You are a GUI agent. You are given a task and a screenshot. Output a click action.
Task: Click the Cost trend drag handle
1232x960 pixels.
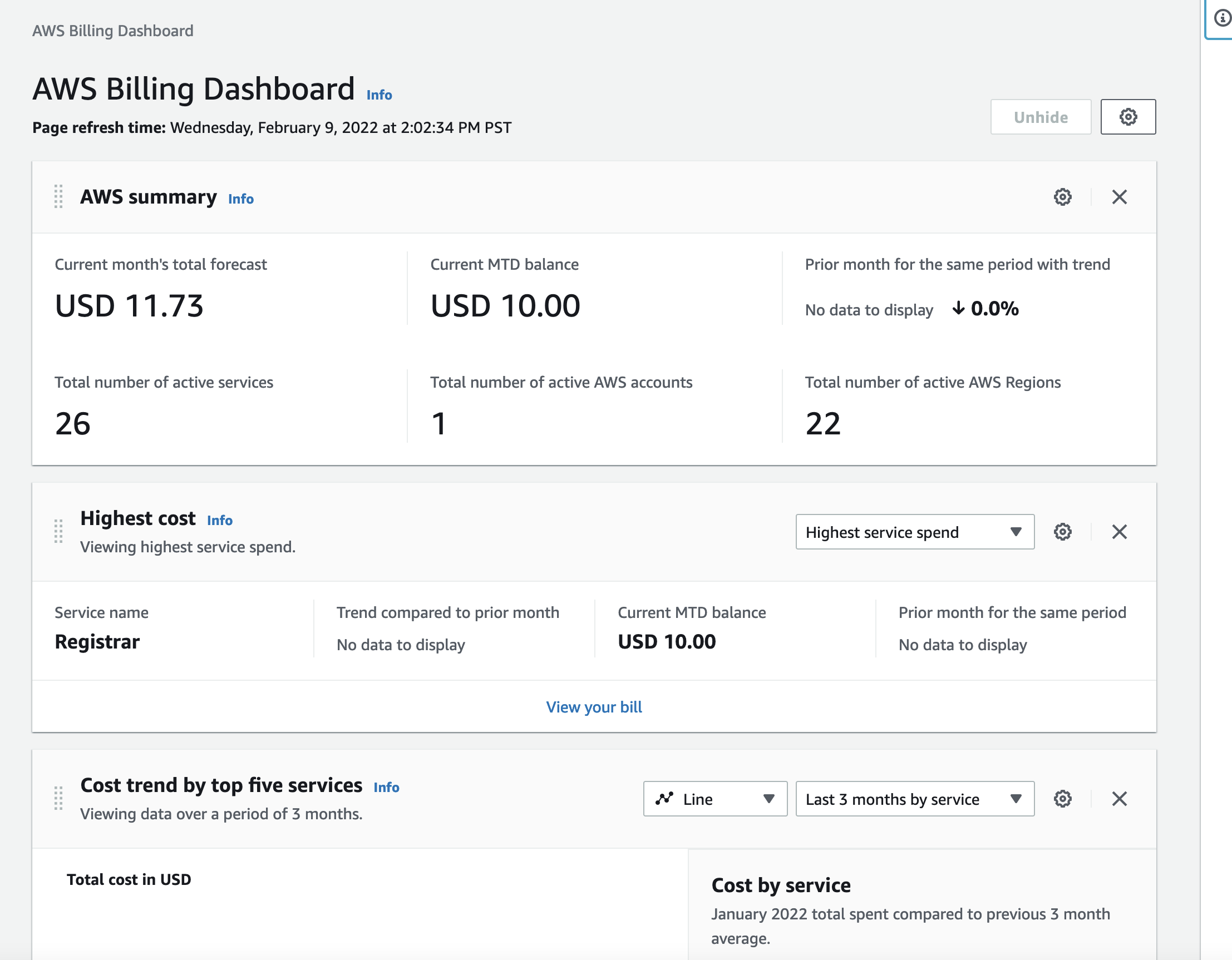pyautogui.click(x=58, y=799)
